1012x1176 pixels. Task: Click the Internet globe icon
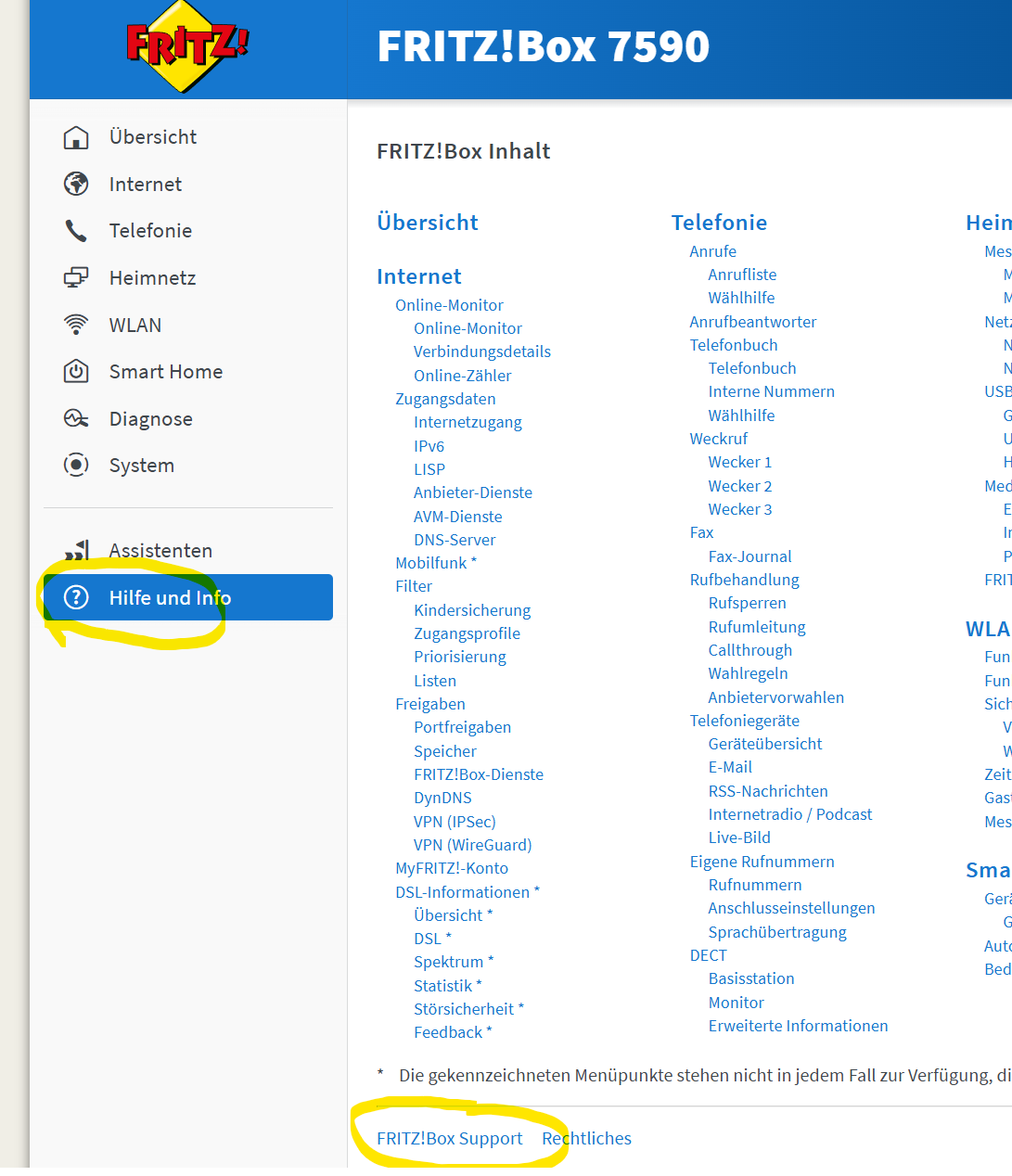pos(76,184)
